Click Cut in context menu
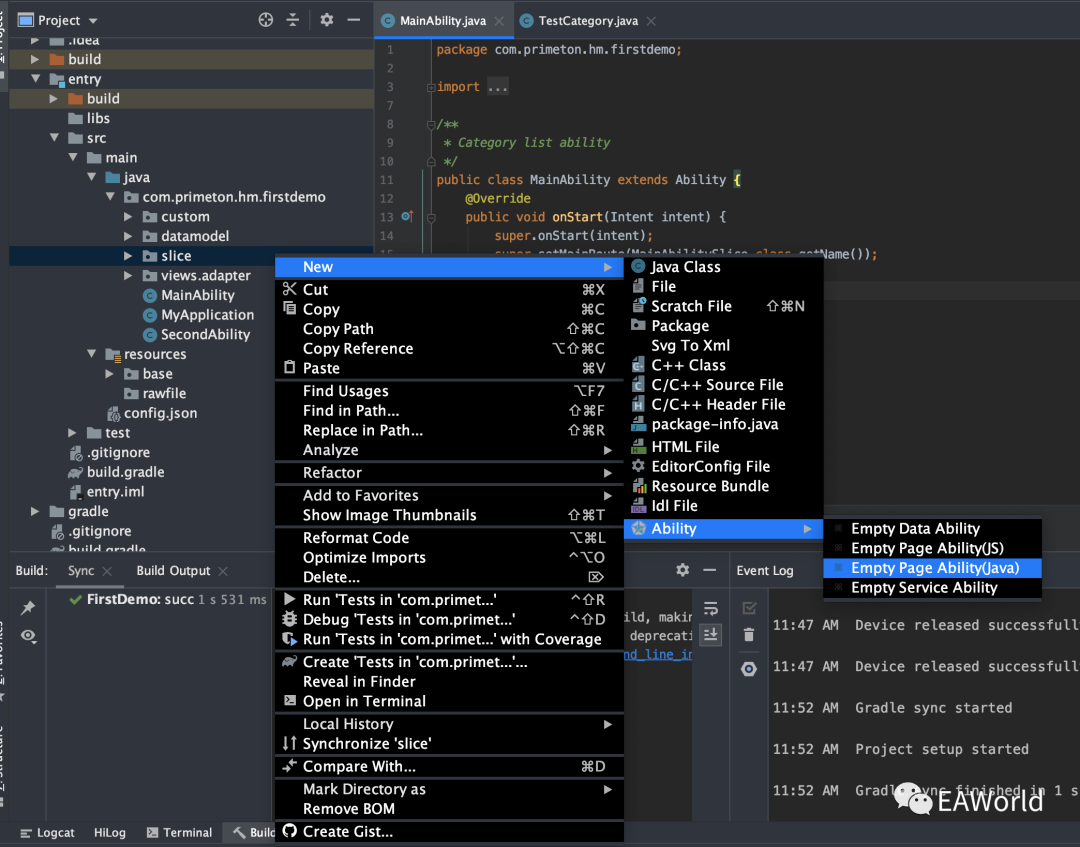Screen dimensions: 1080x847 pyautogui.click(x=449, y=289)
